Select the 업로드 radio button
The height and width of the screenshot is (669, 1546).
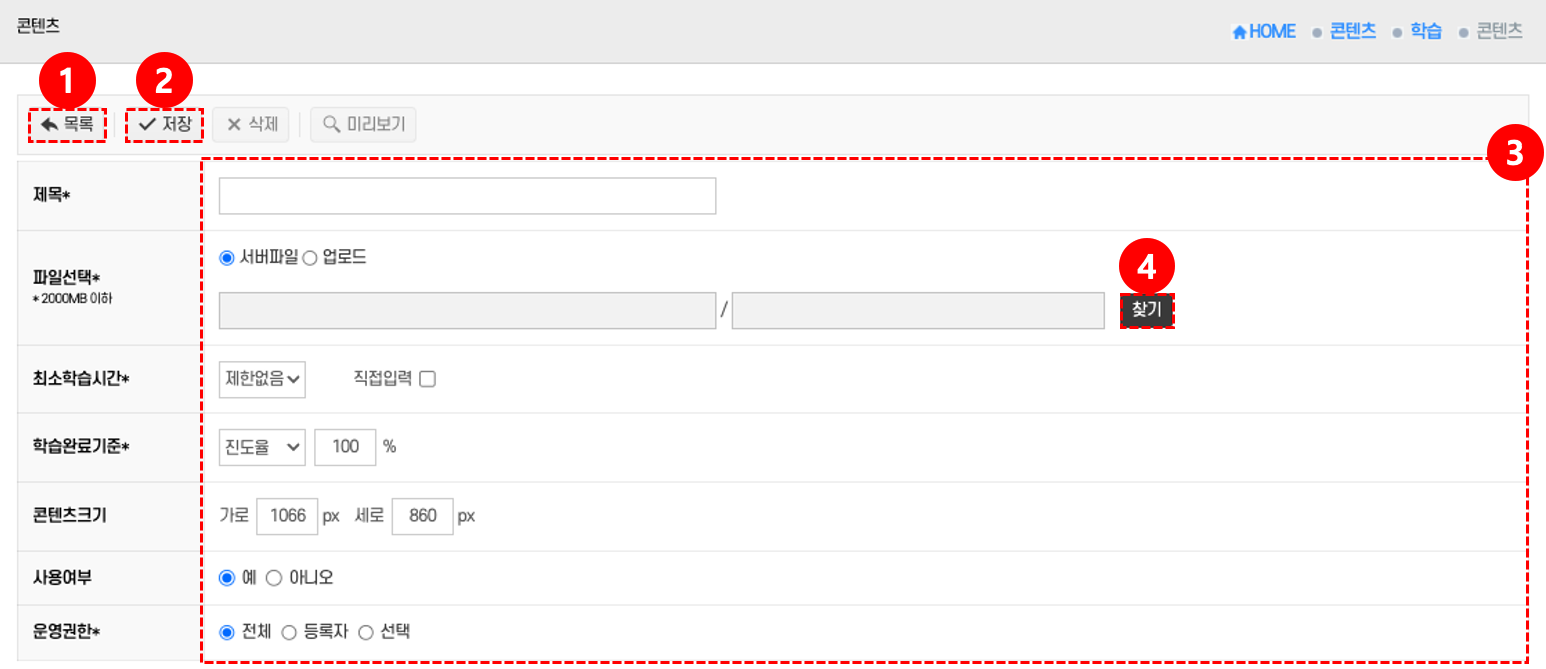[x=310, y=258]
